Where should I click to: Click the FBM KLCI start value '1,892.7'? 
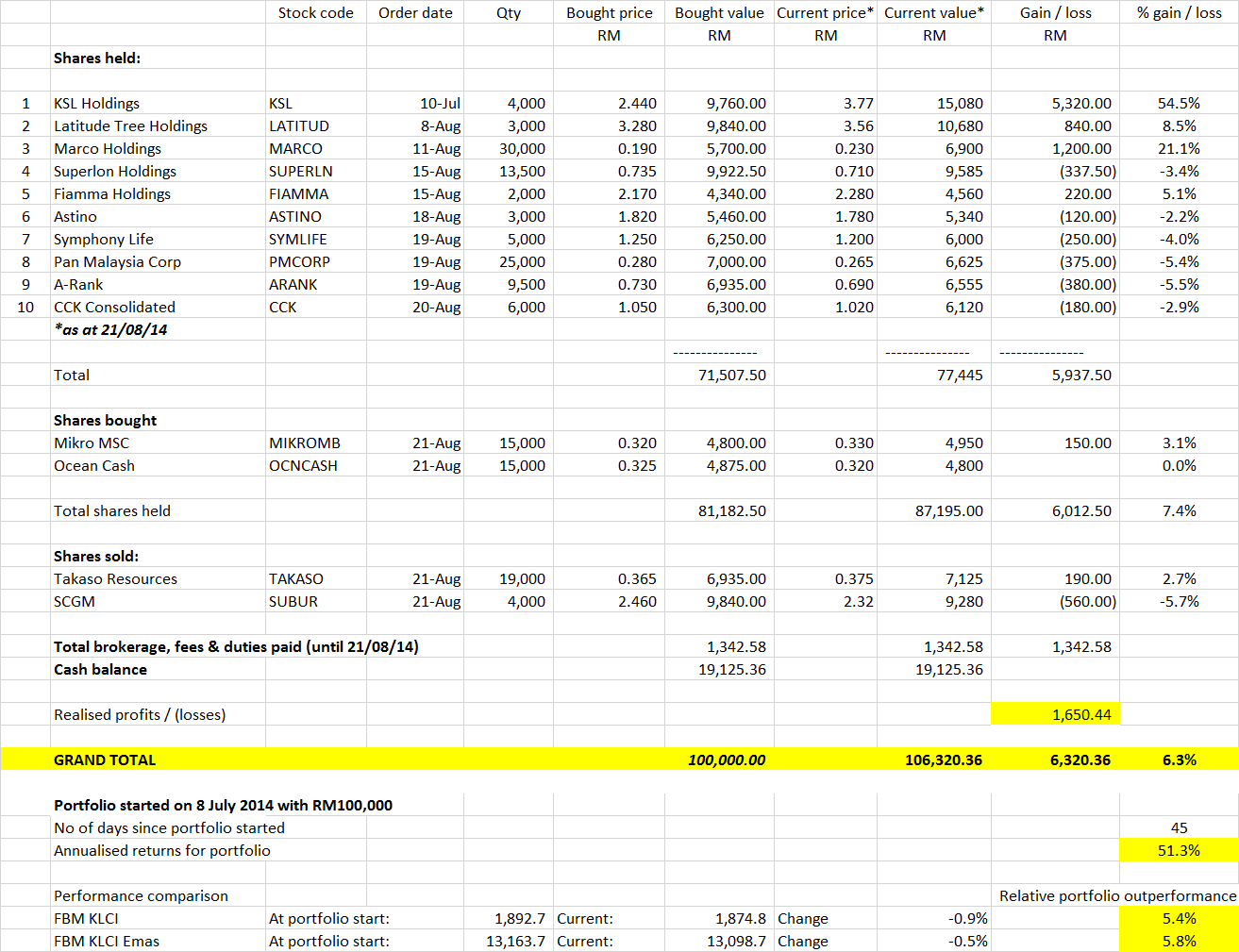tap(509, 918)
